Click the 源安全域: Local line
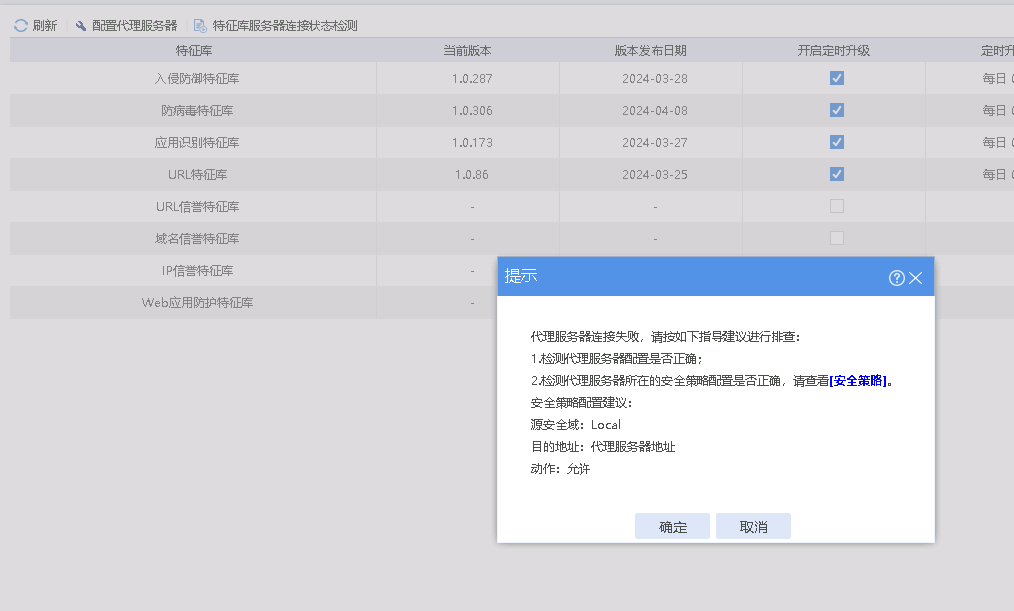1014x611 pixels. click(576, 425)
